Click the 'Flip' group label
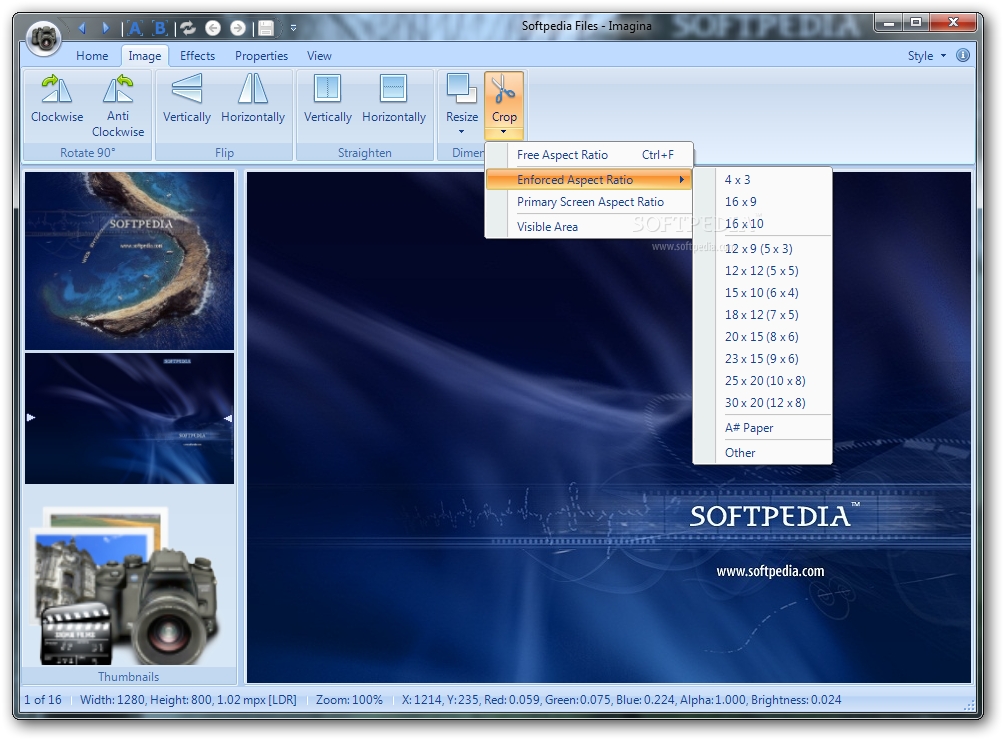Screen dimensions: 1004x740 click(224, 153)
